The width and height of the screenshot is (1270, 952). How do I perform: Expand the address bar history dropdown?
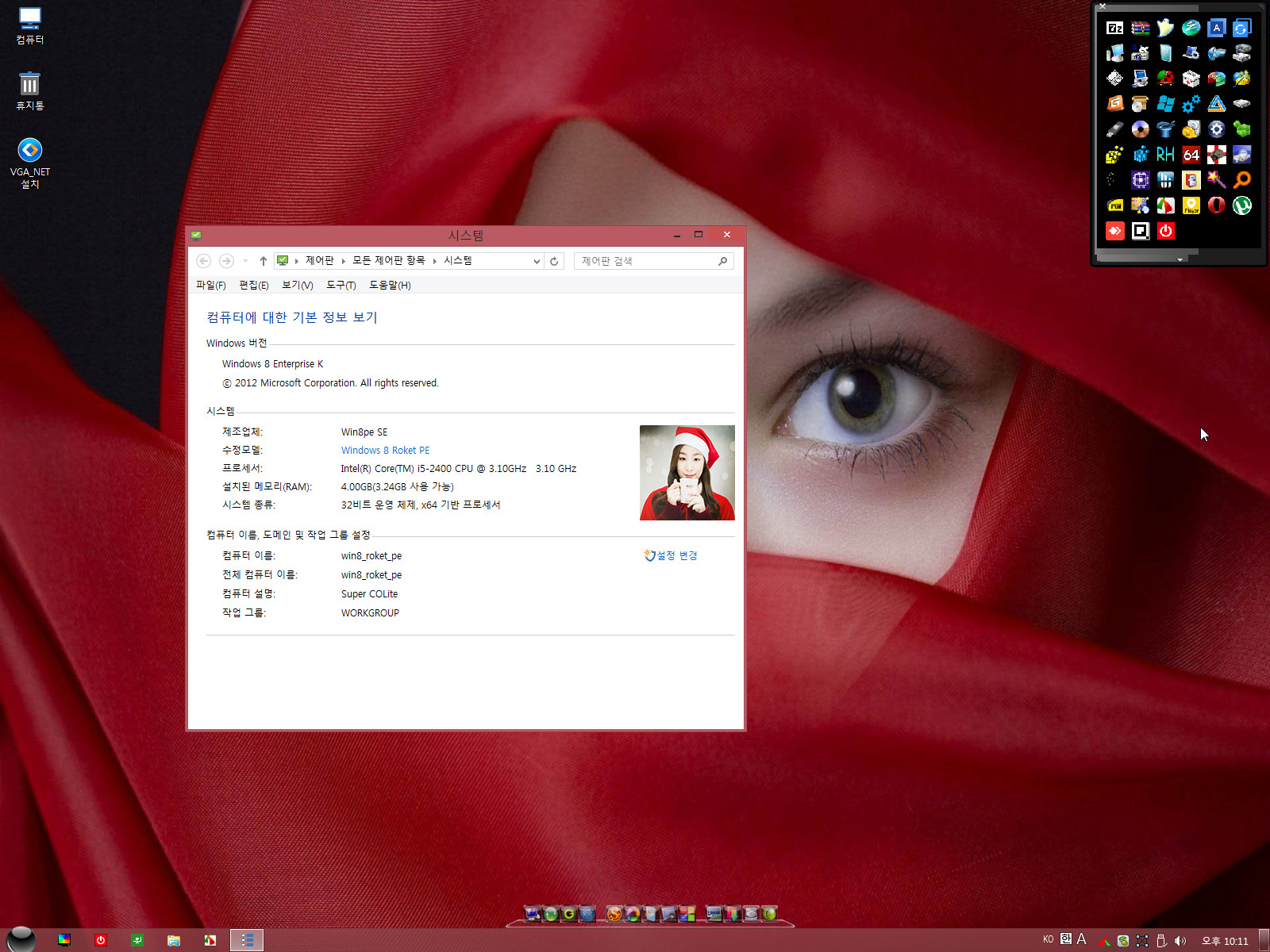pyautogui.click(x=537, y=261)
